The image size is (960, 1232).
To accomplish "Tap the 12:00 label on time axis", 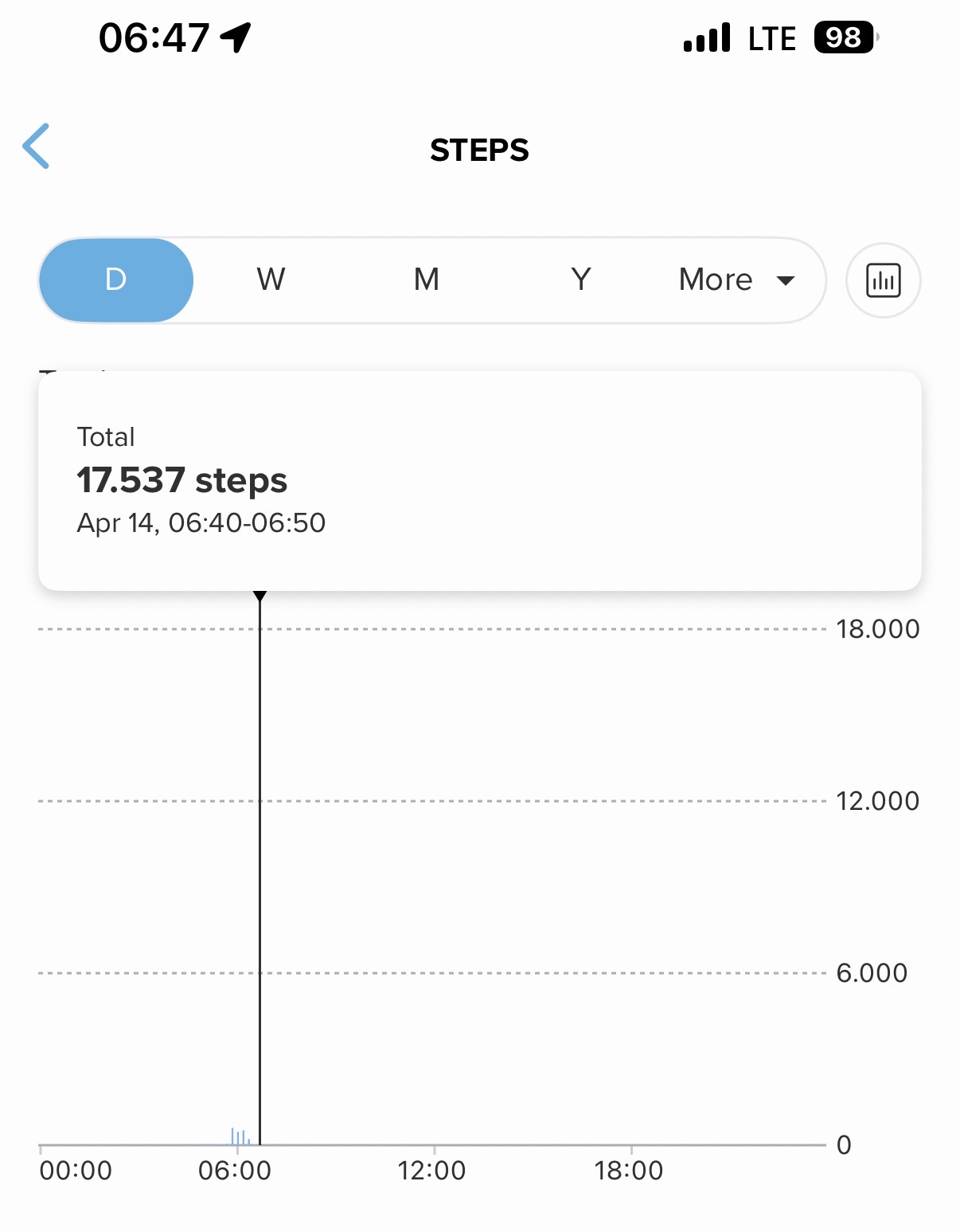I will click(x=431, y=1171).
